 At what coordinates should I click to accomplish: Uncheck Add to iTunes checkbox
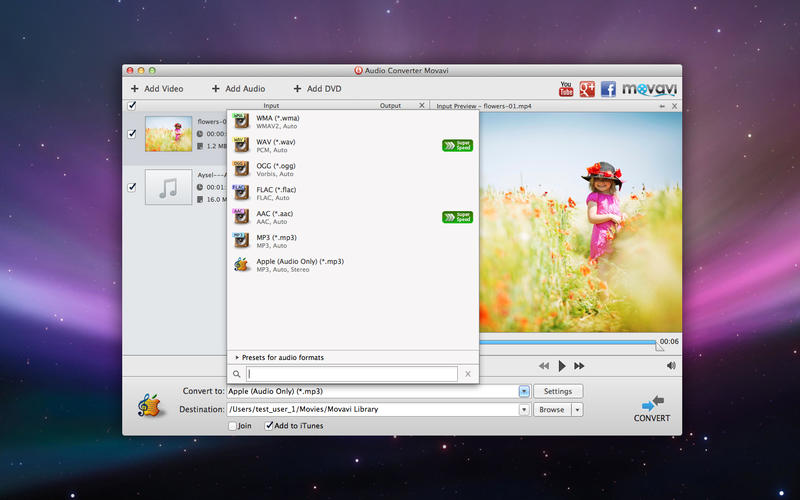[x=269, y=426]
